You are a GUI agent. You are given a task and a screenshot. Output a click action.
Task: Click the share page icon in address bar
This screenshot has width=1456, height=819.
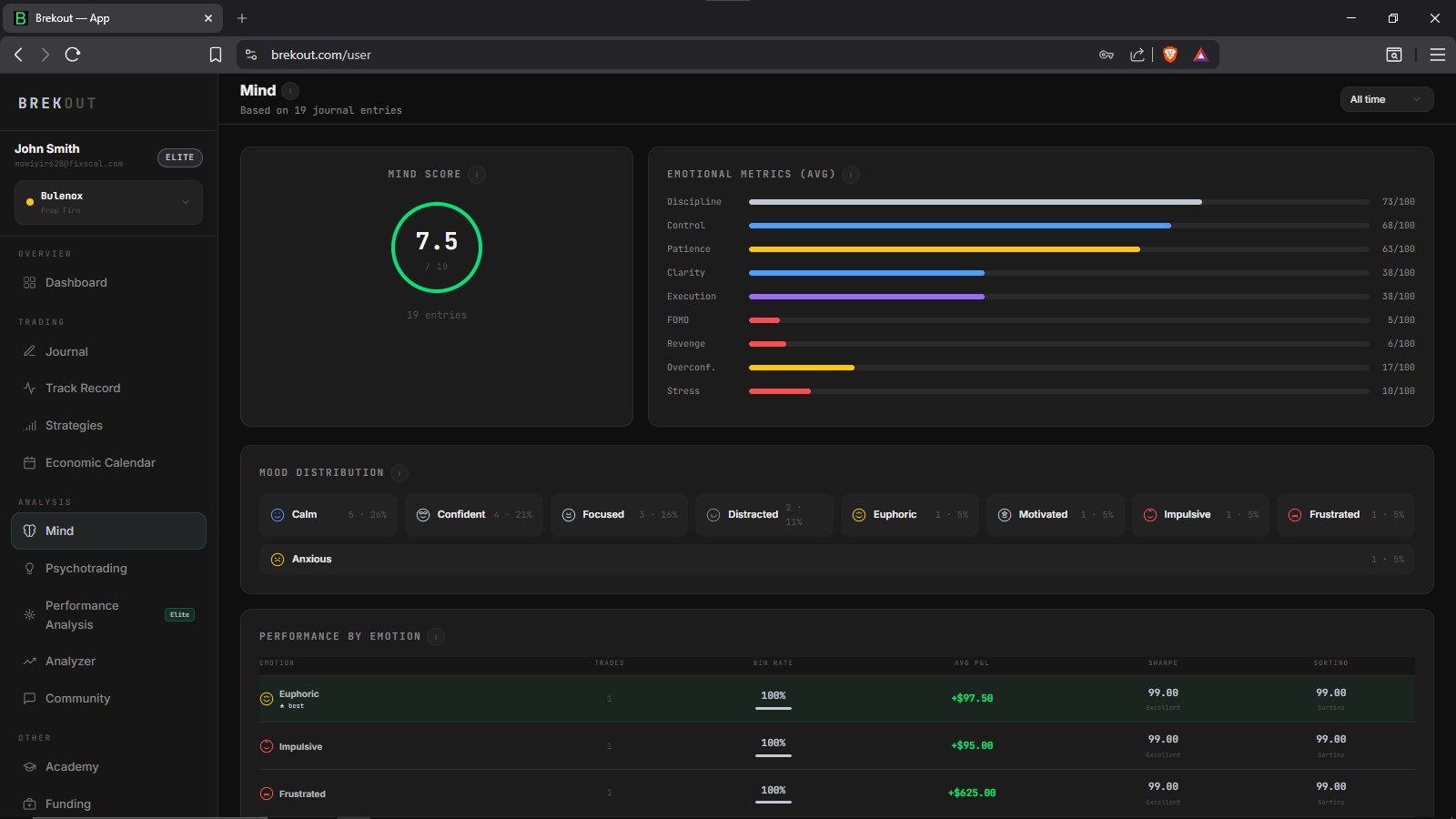[1137, 55]
